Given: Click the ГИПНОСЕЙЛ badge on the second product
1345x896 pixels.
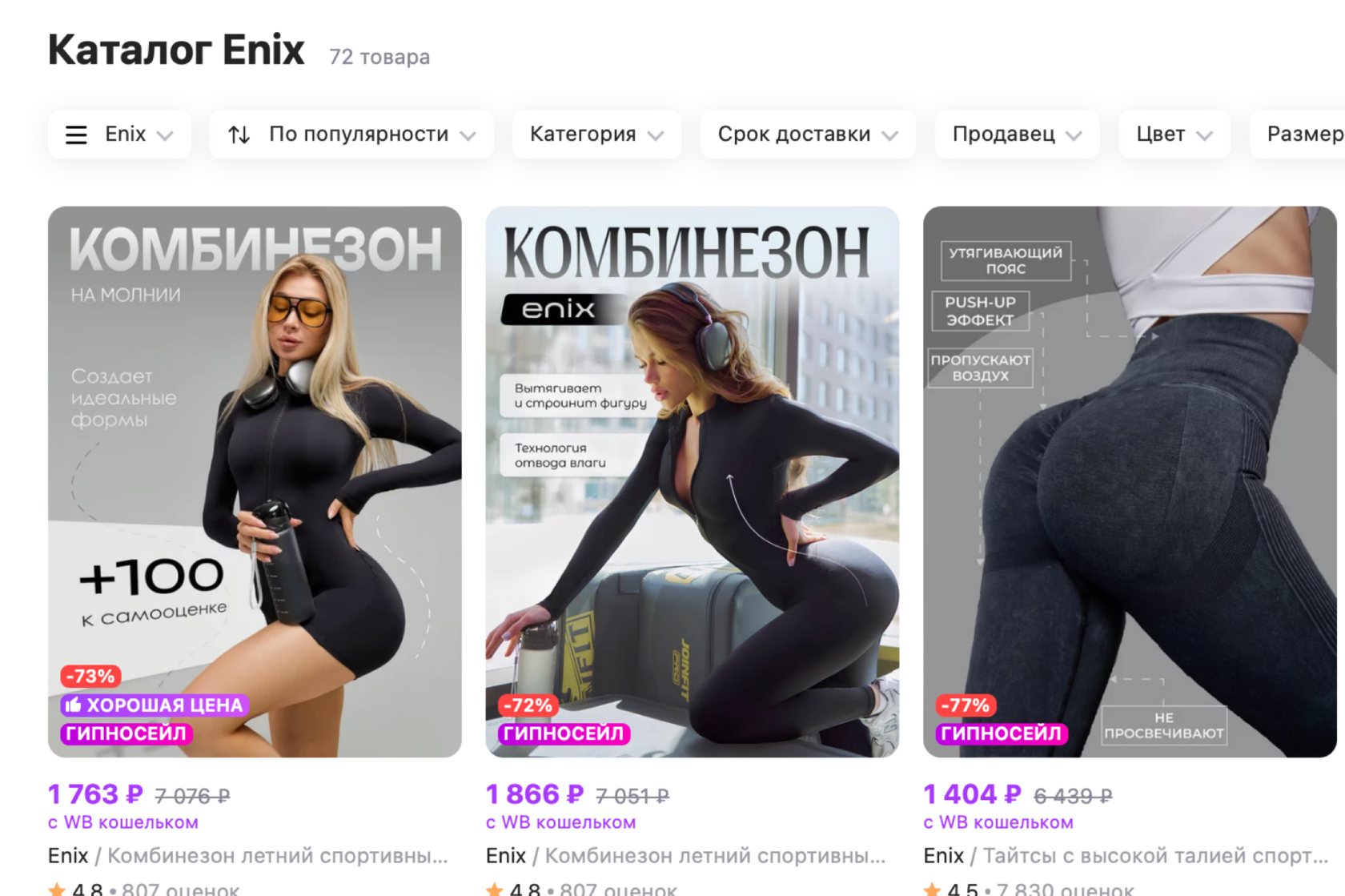Looking at the screenshot, I should [x=564, y=733].
